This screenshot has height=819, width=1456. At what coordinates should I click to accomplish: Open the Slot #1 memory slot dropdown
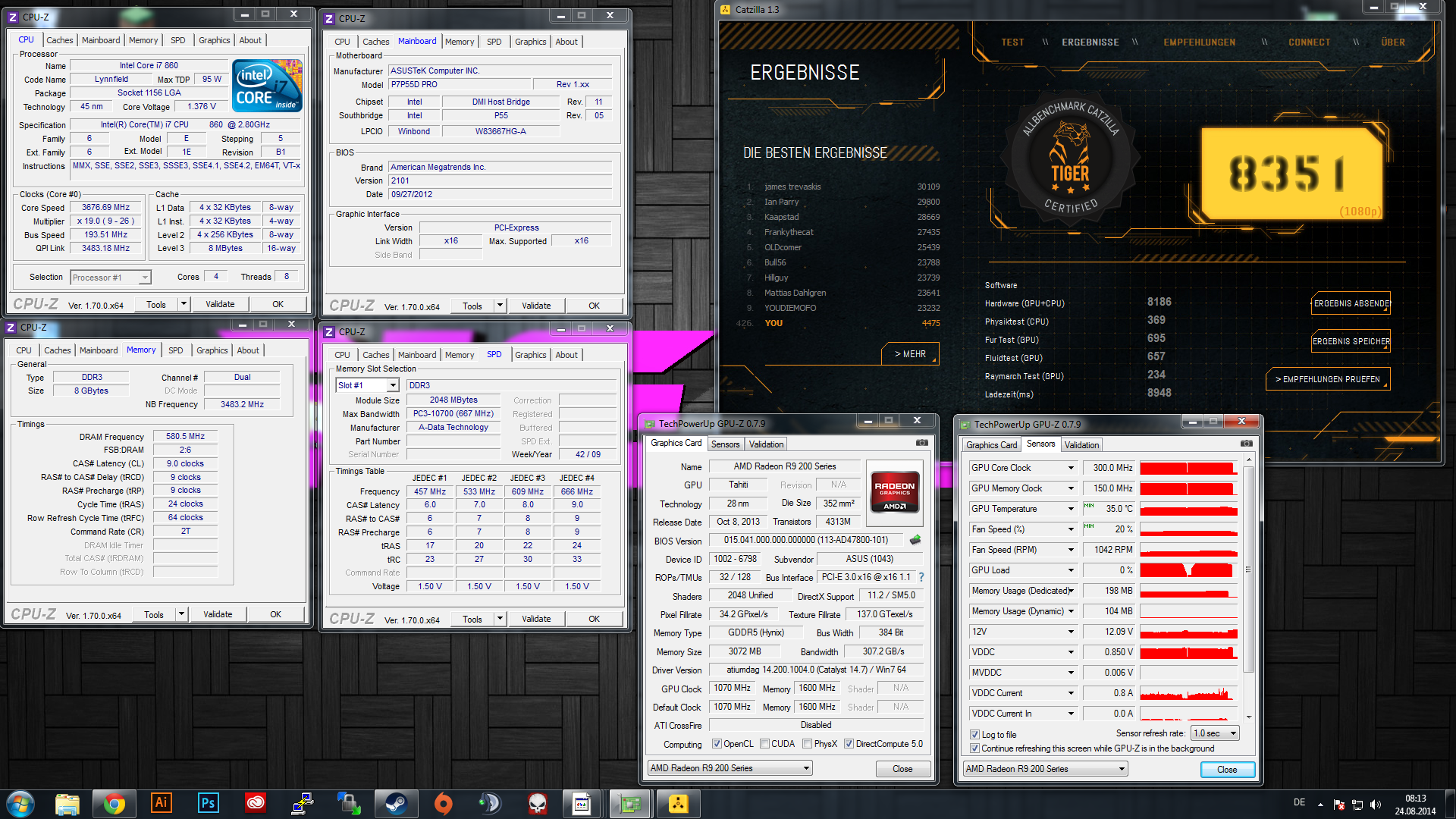click(x=368, y=385)
